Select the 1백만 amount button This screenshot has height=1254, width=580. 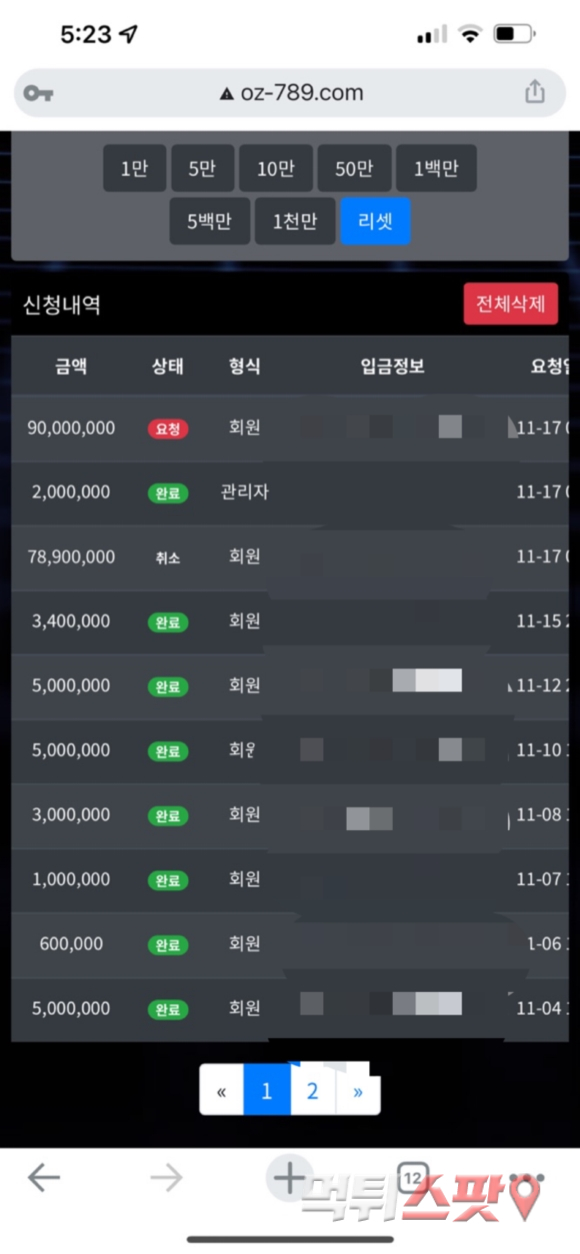pos(436,168)
